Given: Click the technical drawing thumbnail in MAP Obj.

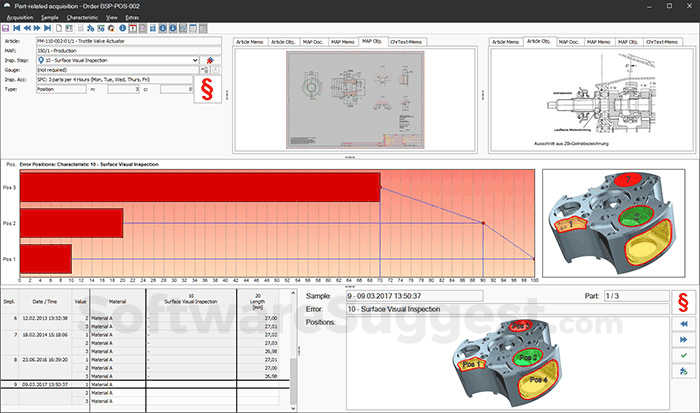Looking at the screenshot, I should tap(355, 100).
